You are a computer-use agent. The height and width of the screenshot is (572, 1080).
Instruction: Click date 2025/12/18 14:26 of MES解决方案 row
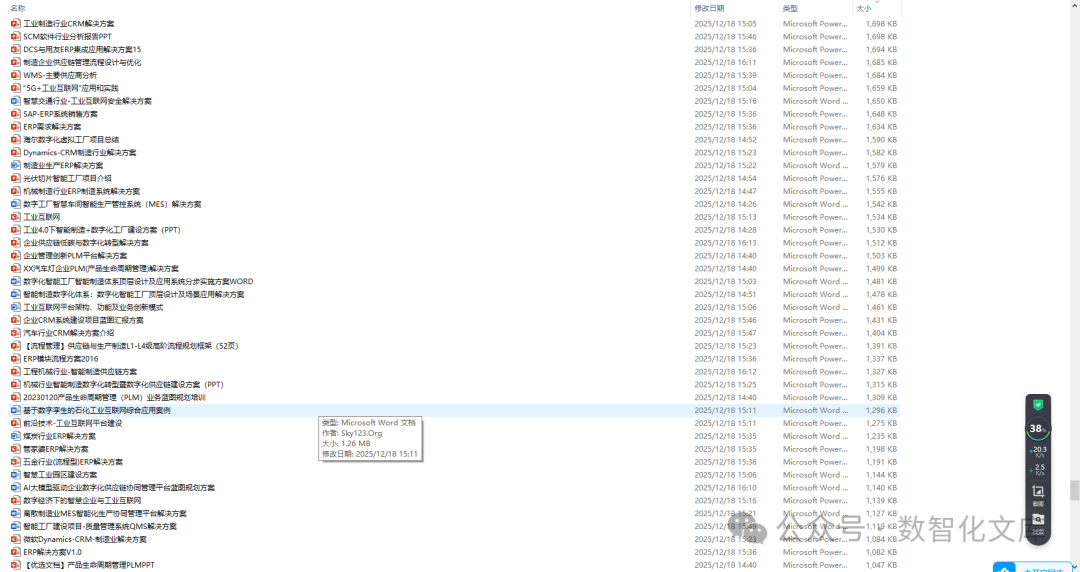[725, 204]
